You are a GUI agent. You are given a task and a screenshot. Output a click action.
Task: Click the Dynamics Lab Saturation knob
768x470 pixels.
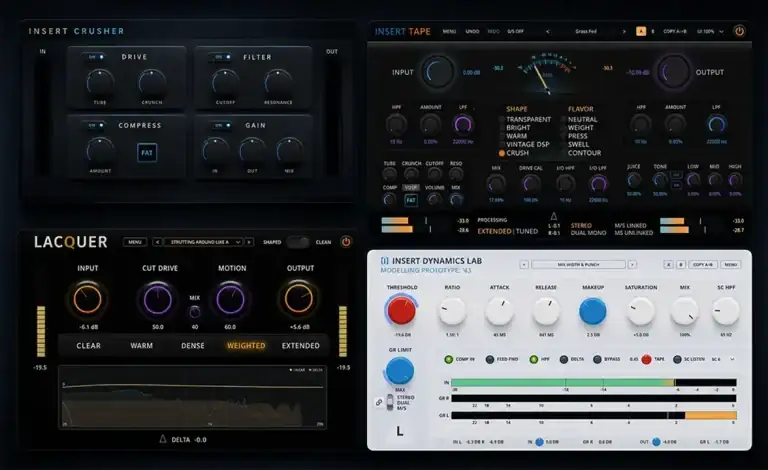pyautogui.click(x=640, y=311)
